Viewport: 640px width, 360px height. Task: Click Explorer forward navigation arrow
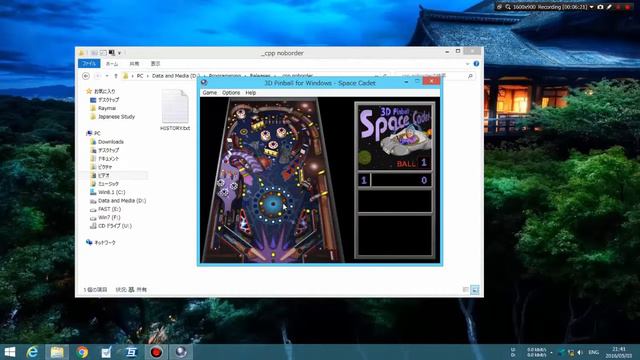[98, 76]
